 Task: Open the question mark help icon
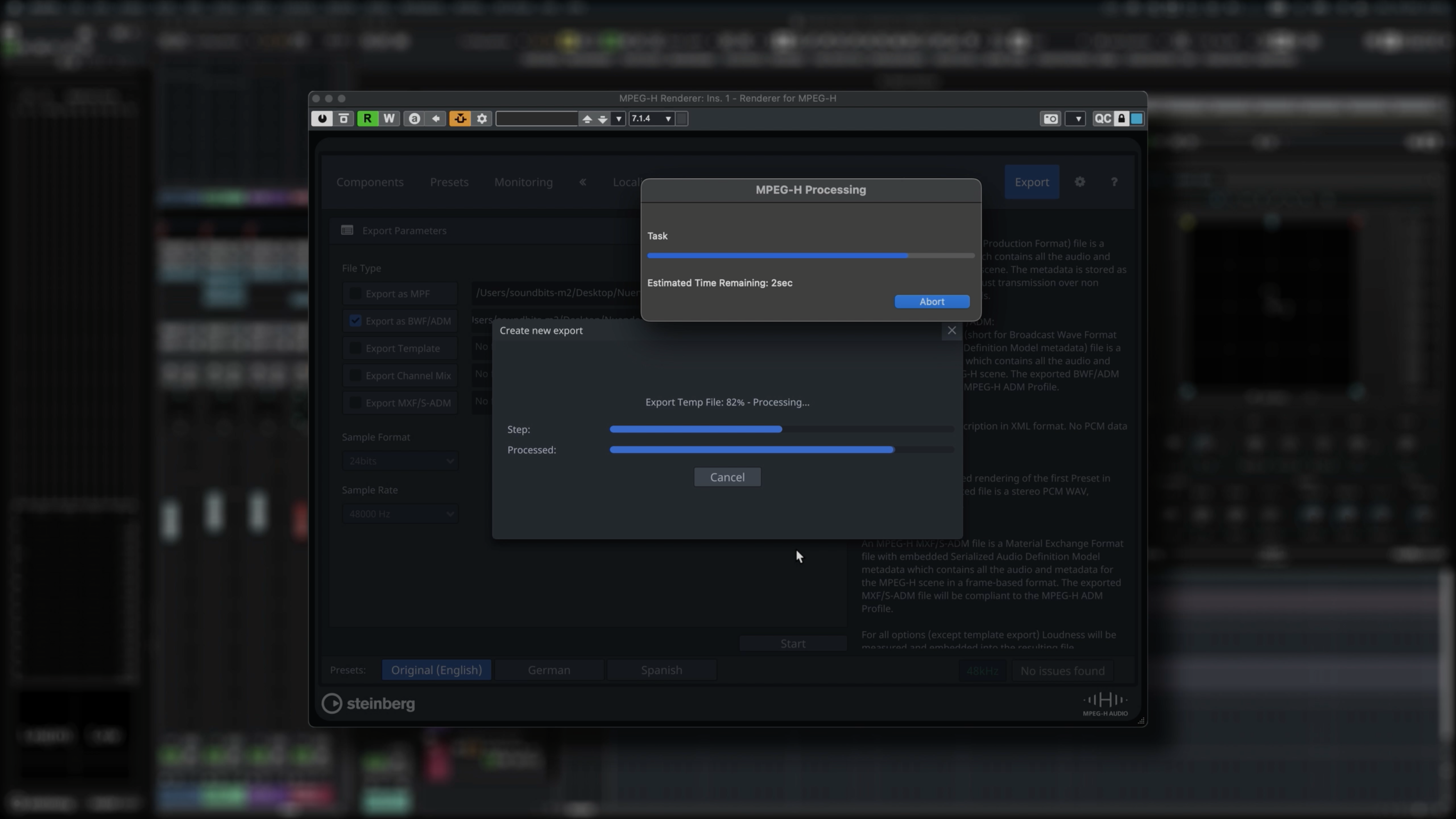coord(1114,182)
